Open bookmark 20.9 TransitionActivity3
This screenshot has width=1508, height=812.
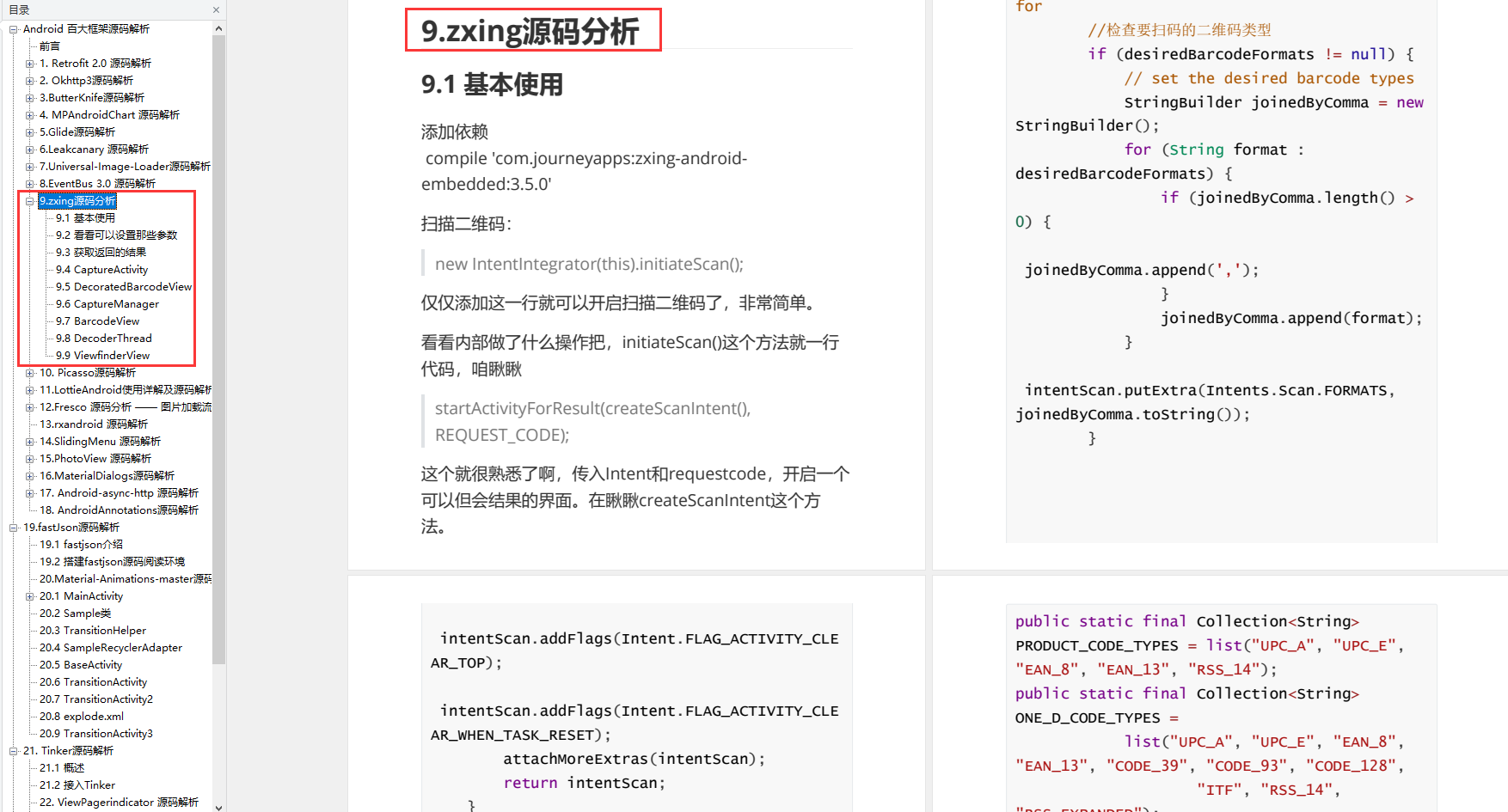click(x=96, y=734)
